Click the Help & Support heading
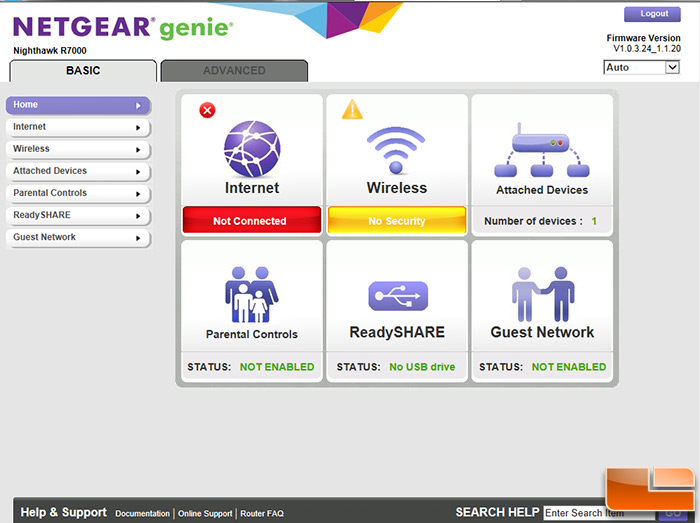 tap(63, 512)
